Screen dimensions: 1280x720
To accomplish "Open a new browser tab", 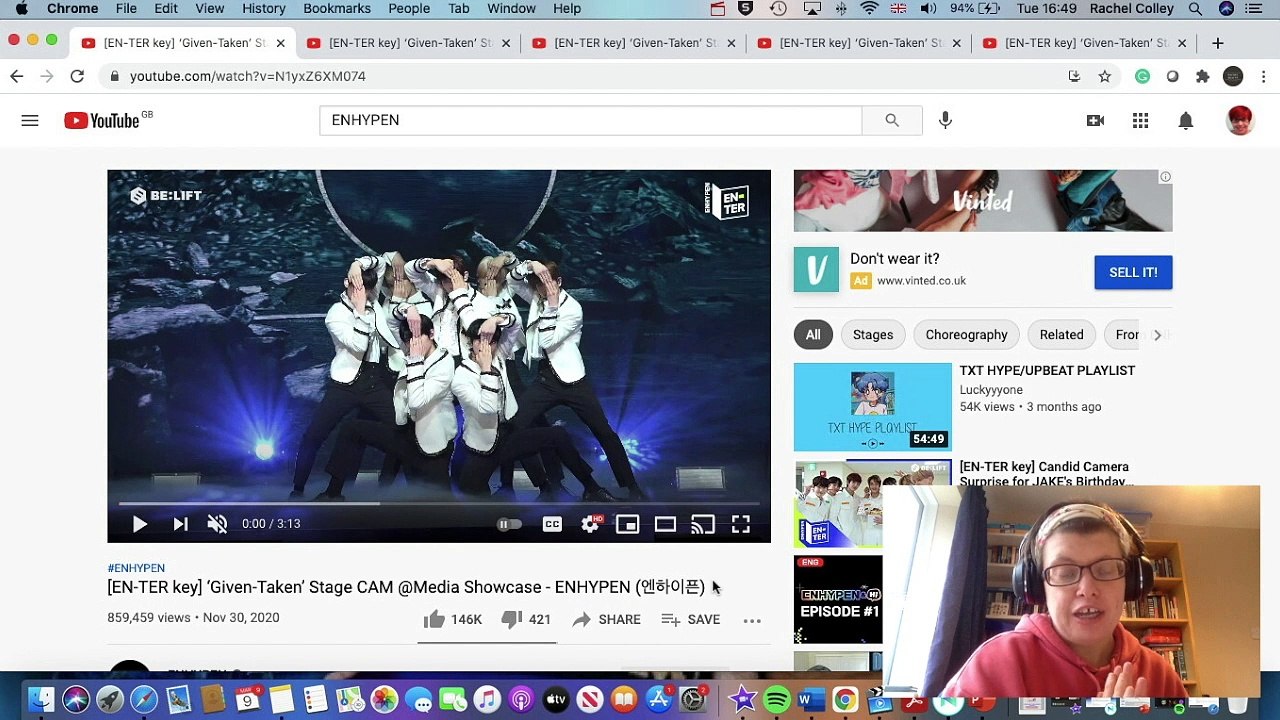I will (1217, 43).
